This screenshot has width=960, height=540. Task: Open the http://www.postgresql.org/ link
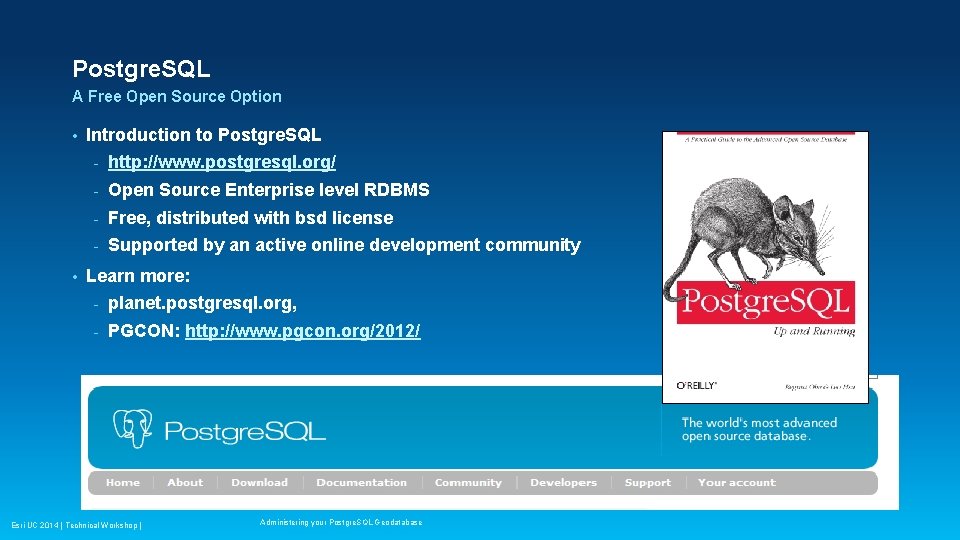[222, 162]
